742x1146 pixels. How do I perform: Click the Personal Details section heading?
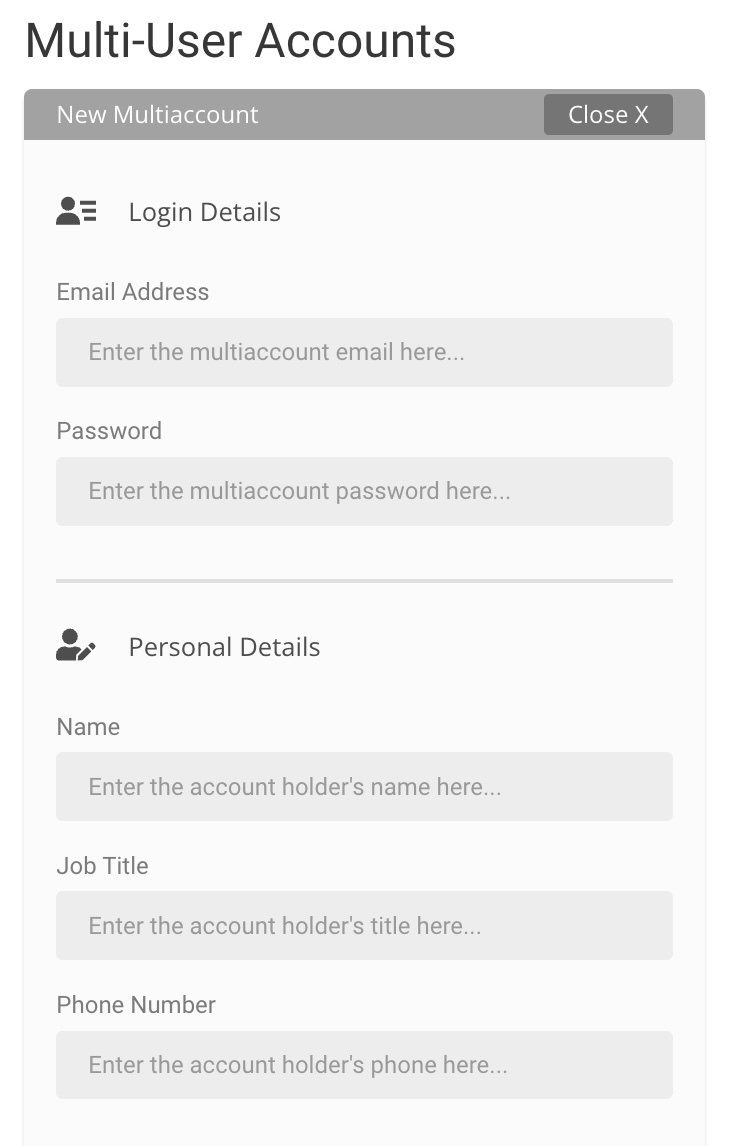click(224, 647)
